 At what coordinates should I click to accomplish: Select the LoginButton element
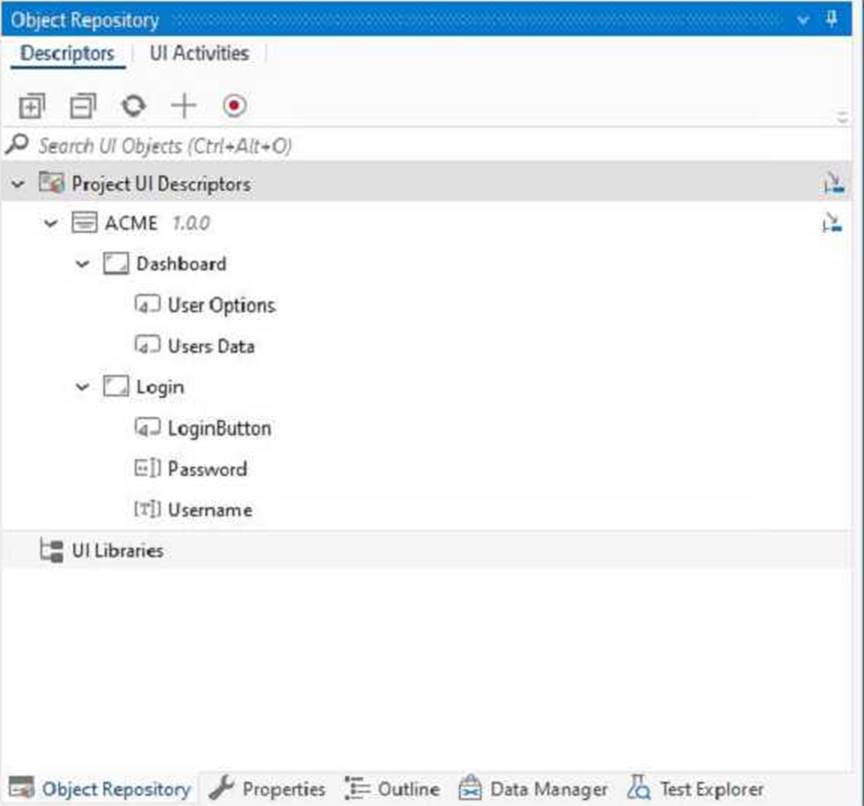pyautogui.click(x=218, y=428)
